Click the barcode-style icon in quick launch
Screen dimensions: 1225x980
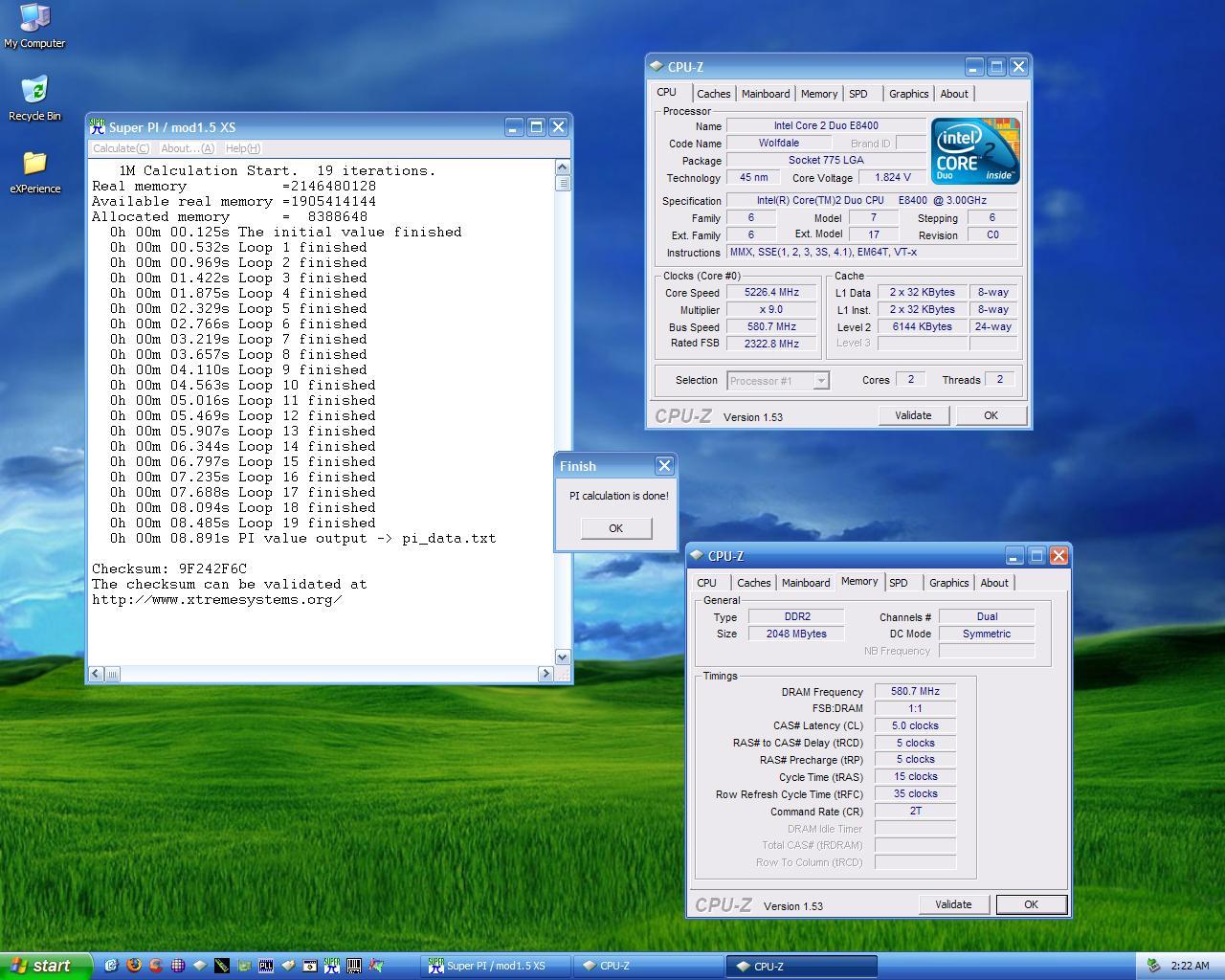(354, 966)
